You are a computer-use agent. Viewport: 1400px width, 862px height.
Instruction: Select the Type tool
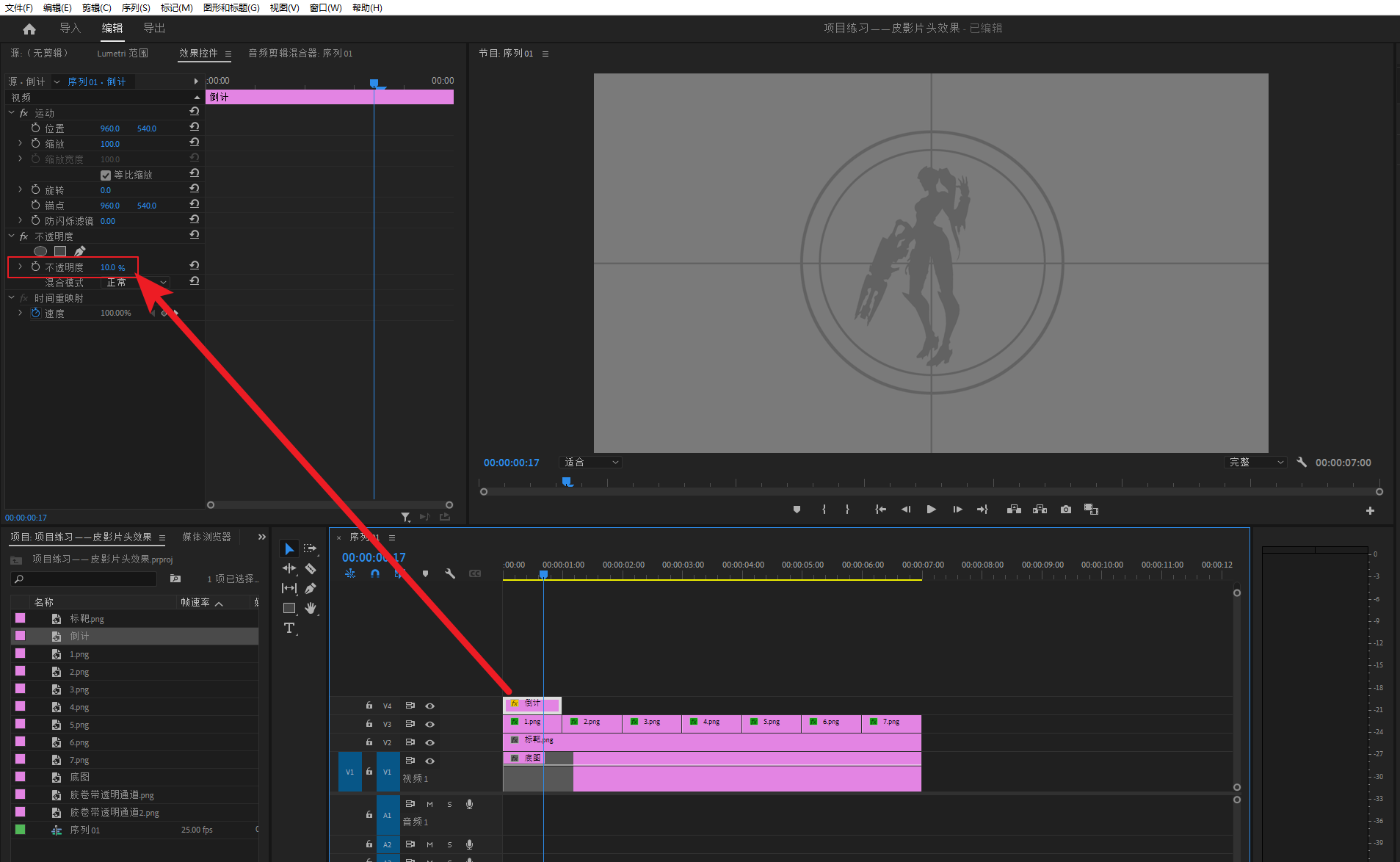(x=289, y=628)
